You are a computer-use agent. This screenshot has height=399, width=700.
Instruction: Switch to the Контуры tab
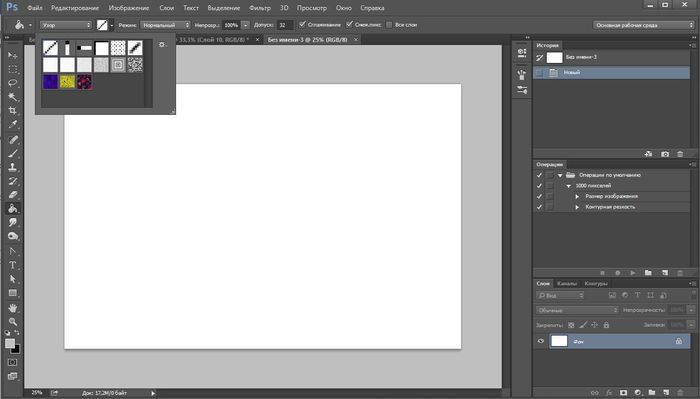pos(596,283)
